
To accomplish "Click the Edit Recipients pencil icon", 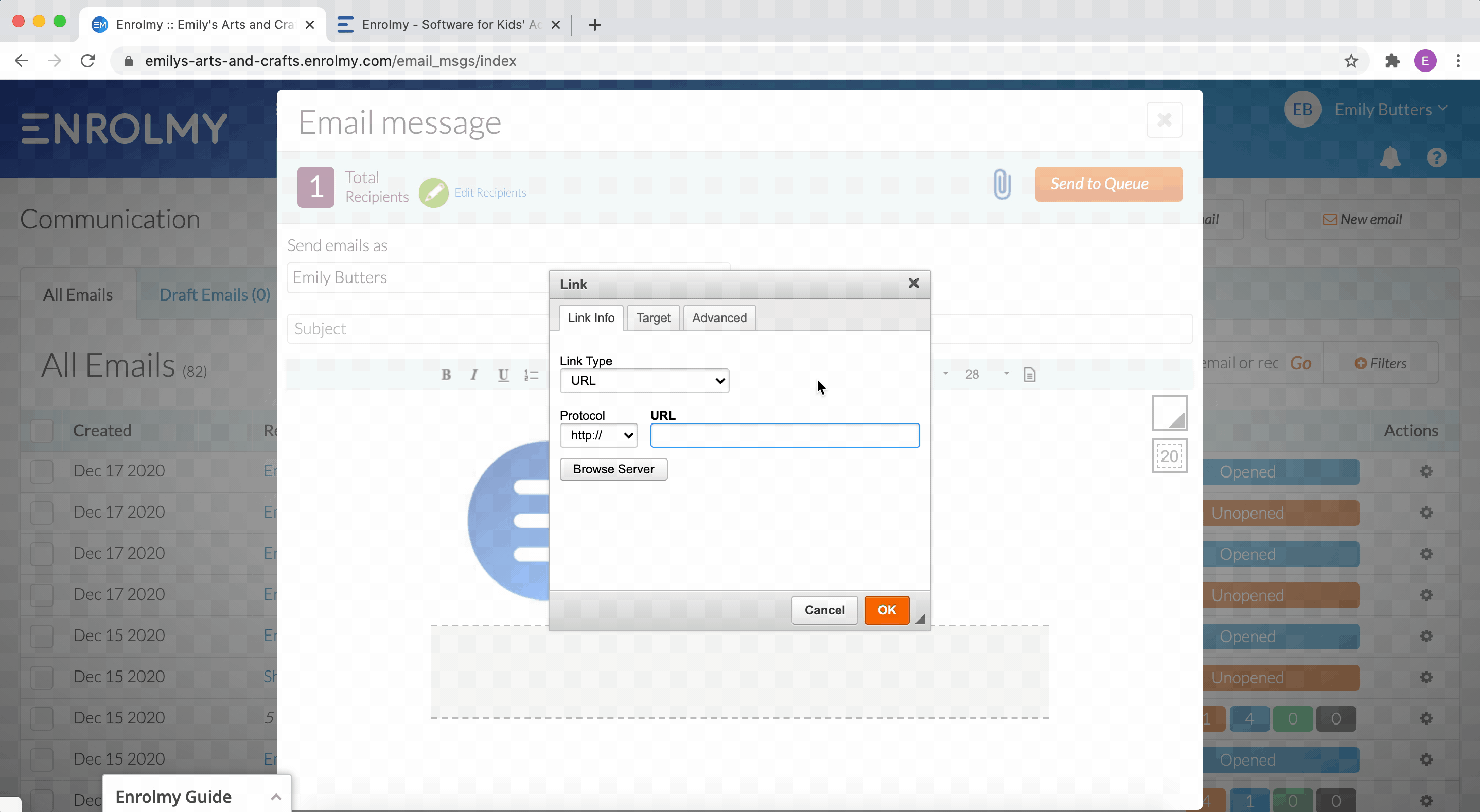I will [434, 192].
